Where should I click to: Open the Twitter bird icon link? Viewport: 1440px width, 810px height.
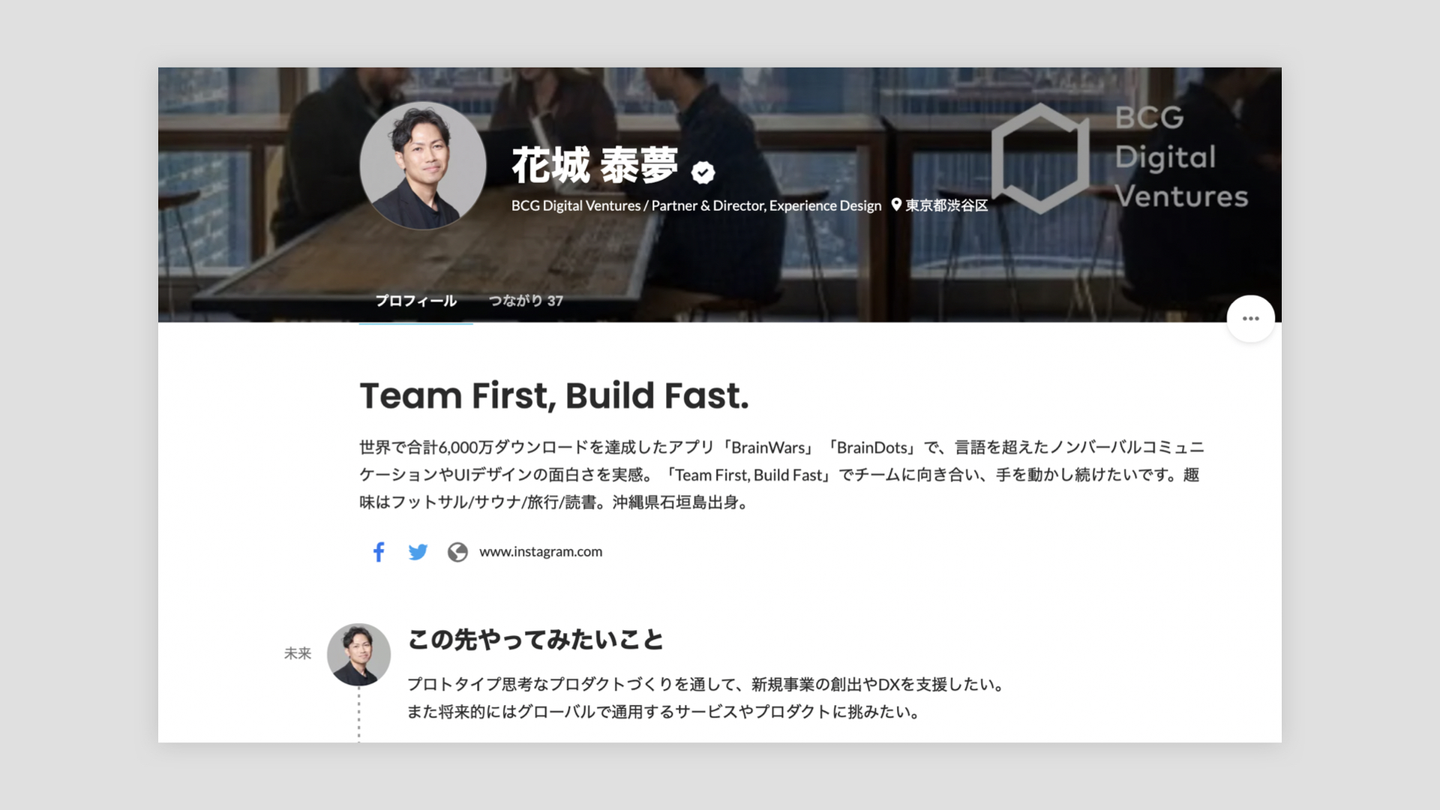click(x=418, y=552)
